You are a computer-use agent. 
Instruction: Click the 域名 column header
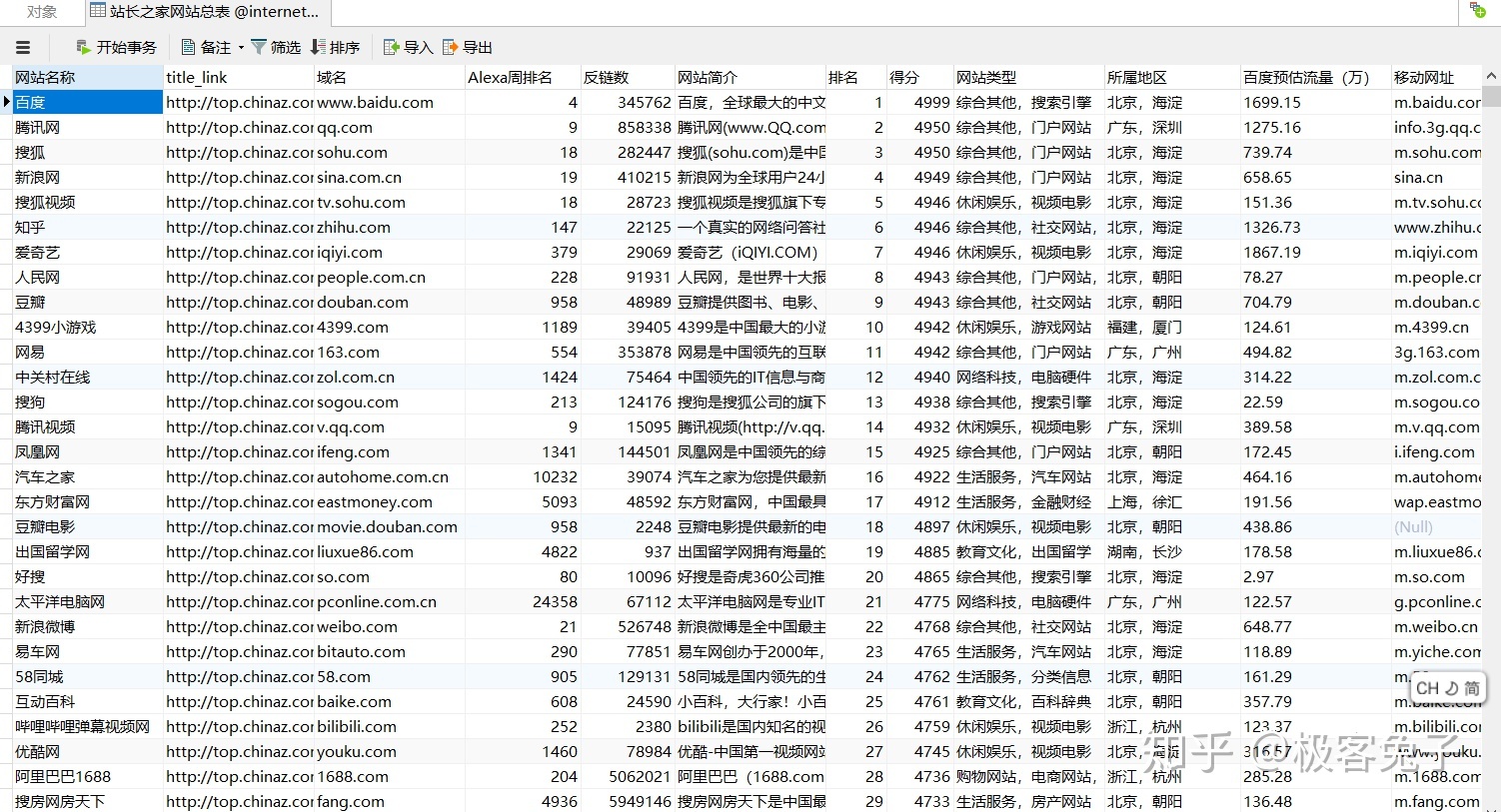click(x=389, y=77)
